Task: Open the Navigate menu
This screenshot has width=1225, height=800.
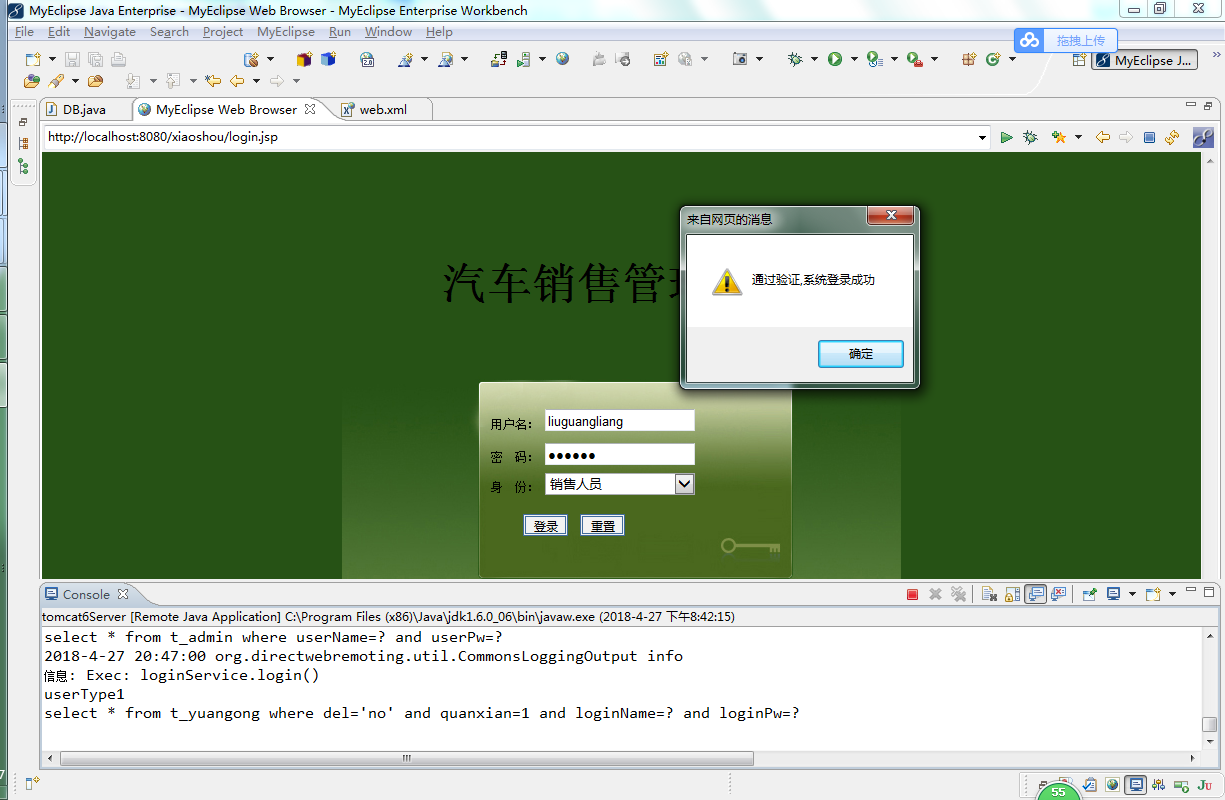Action: click(x=110, y=32)
